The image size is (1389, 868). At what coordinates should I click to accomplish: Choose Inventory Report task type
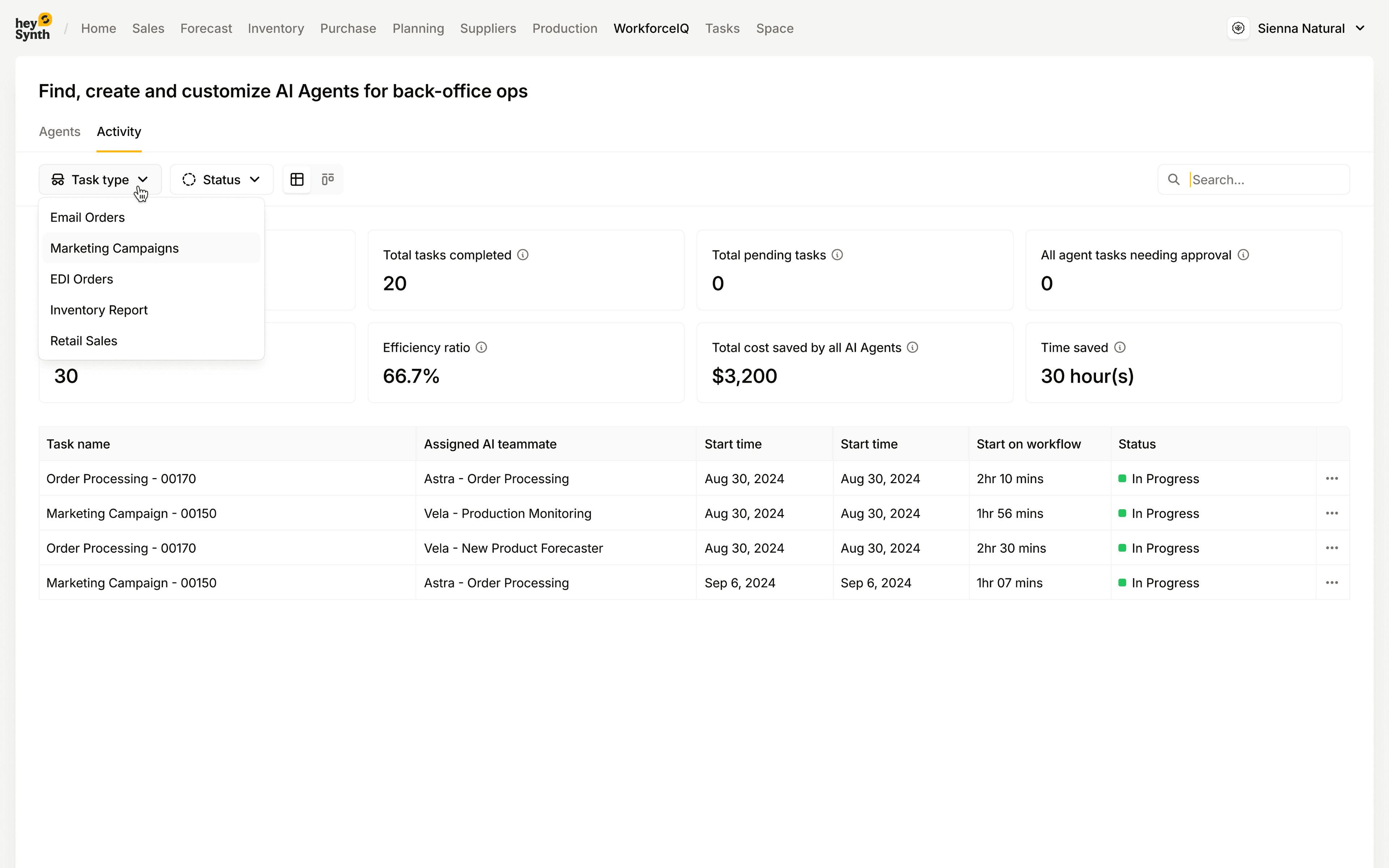[x=99, y=310]
